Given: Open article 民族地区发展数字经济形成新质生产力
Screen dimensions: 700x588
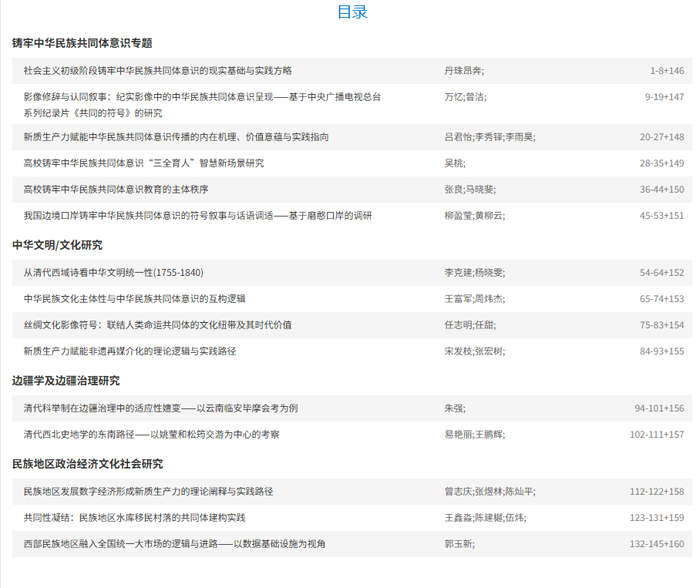Looking at the screenshot, I should click(x=149, y=493).
